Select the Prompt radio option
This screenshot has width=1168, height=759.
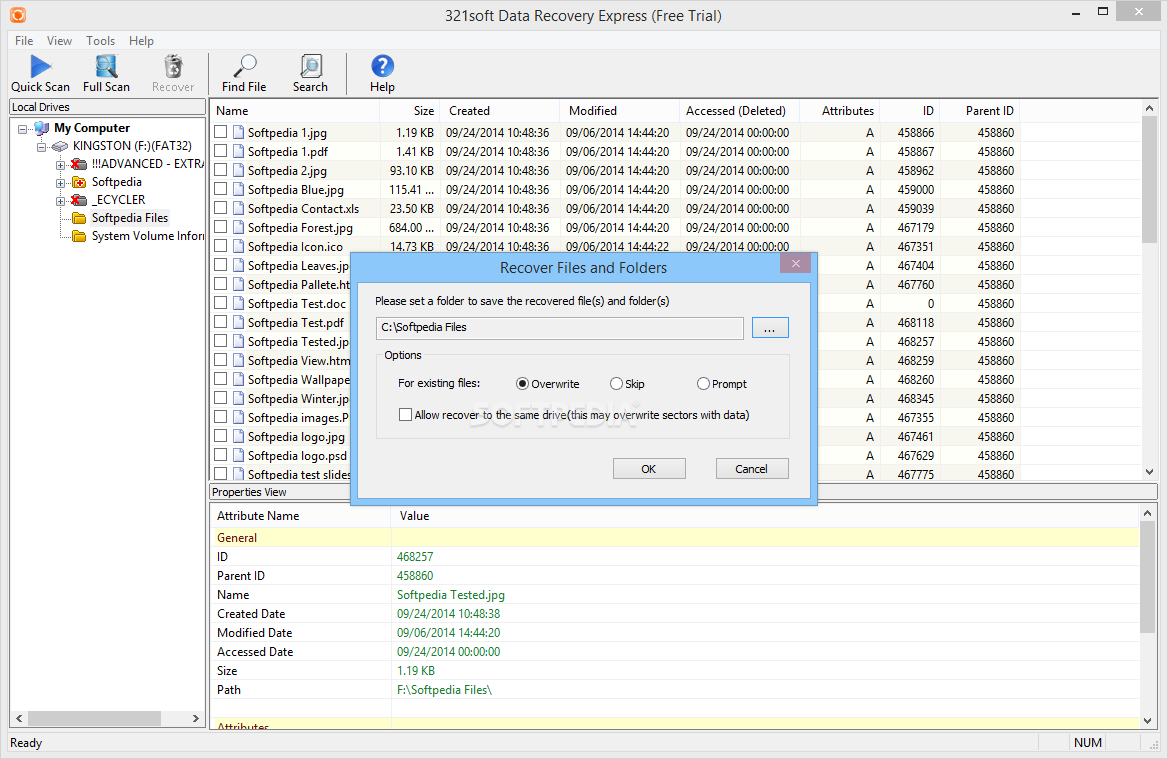pos(703,384)
